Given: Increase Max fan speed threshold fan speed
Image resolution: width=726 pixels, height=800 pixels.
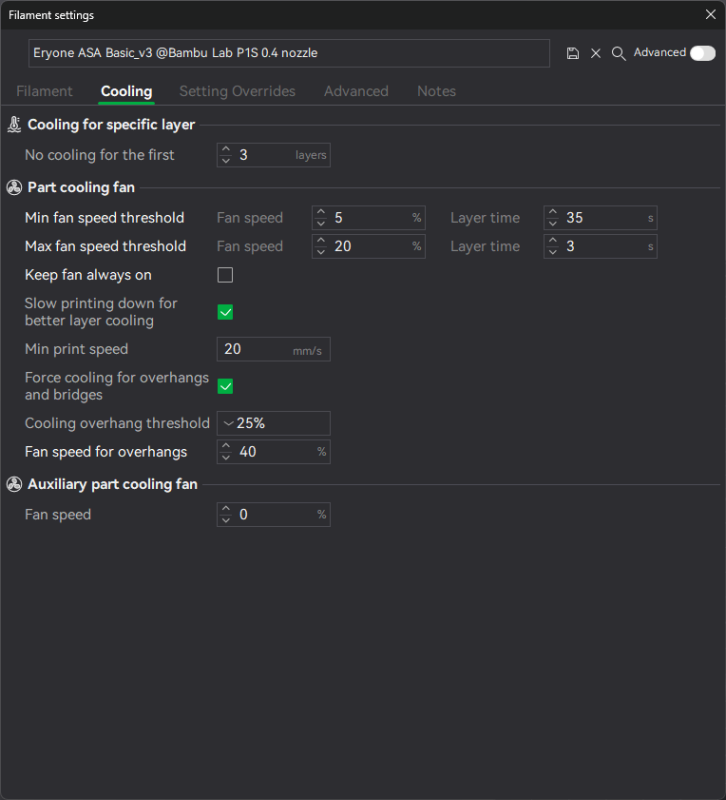Looking at the screenshot, I should click(x=320, y=241).
